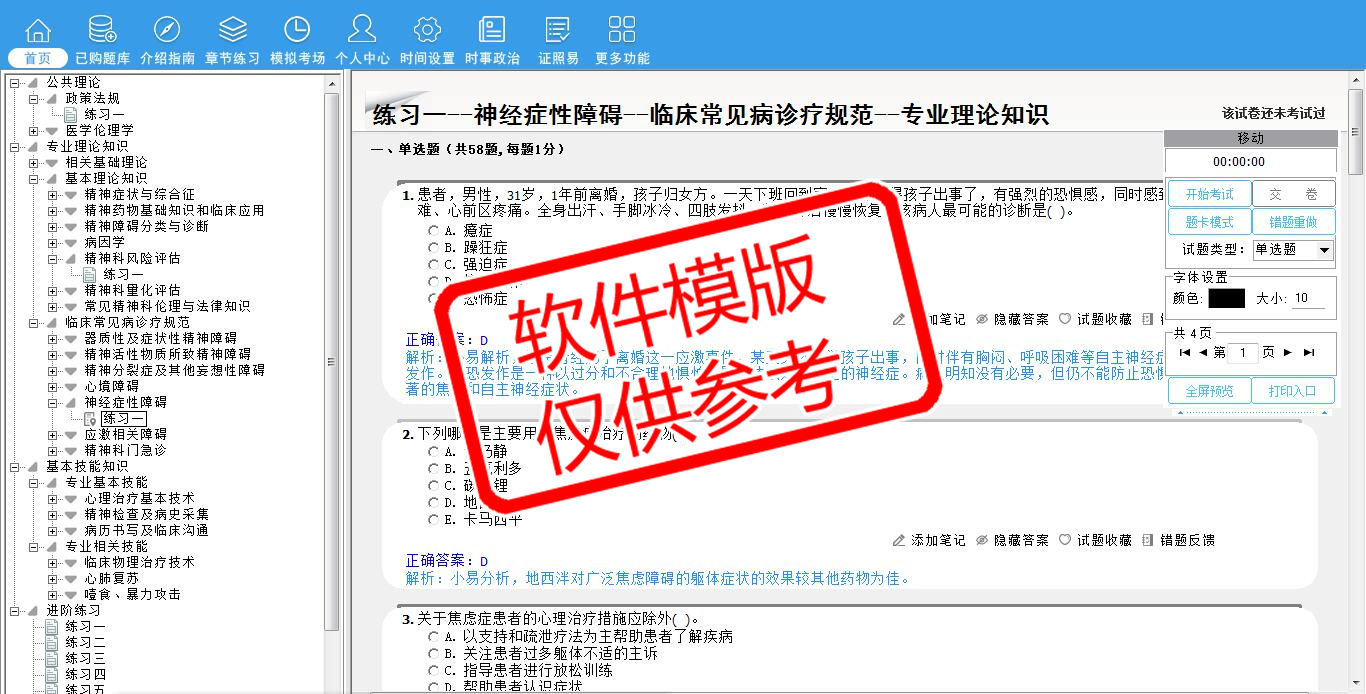
Task: Select 精神药物基础知识和临床应用 tree item
Action: coord(174,210)
